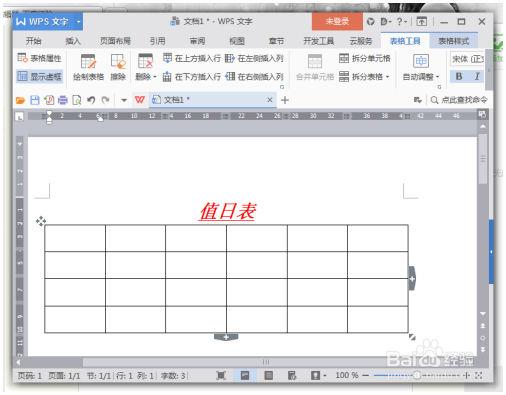Click the 未登录 login button
The height and width of the screenshot is (395, 506).
[x=337, y=22]
